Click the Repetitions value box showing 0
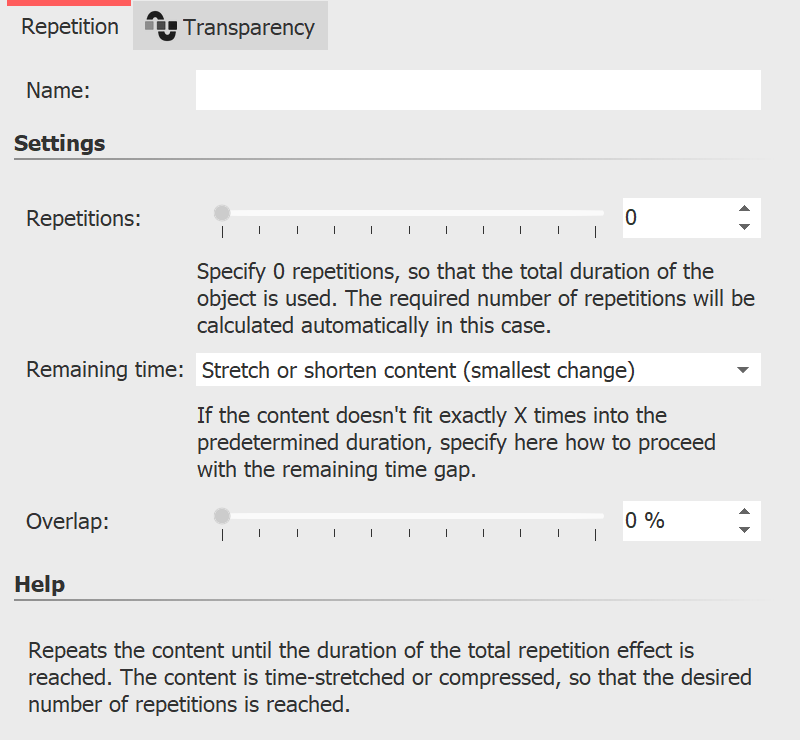The image size is (800, 740). (x=670, y=217)
